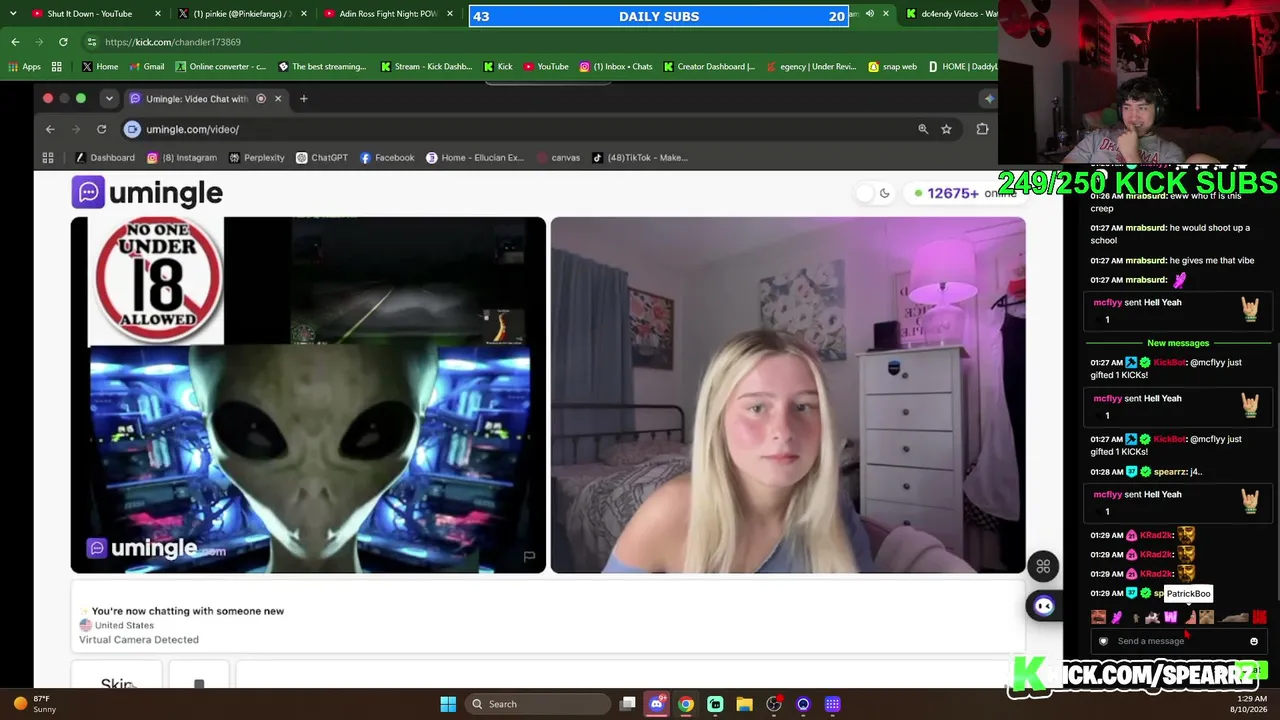
Task: Open emoji picker in Kick chat box
Action: coord(1254,641)
